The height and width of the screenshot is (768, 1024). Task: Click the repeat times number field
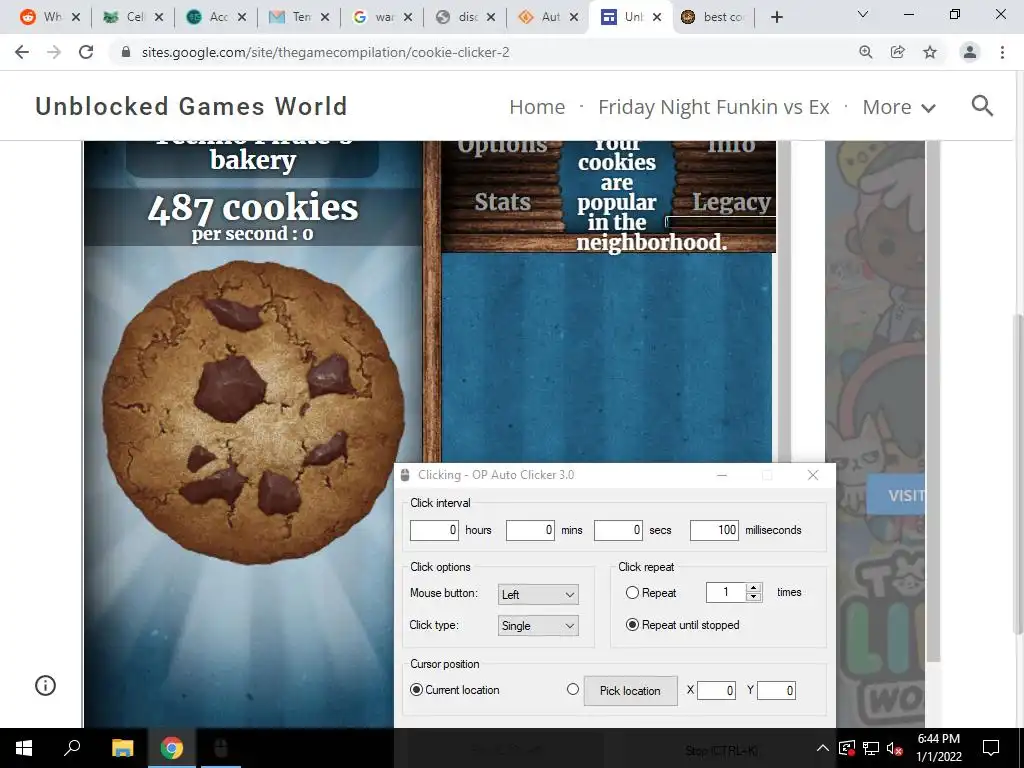(x=726, y=592)
